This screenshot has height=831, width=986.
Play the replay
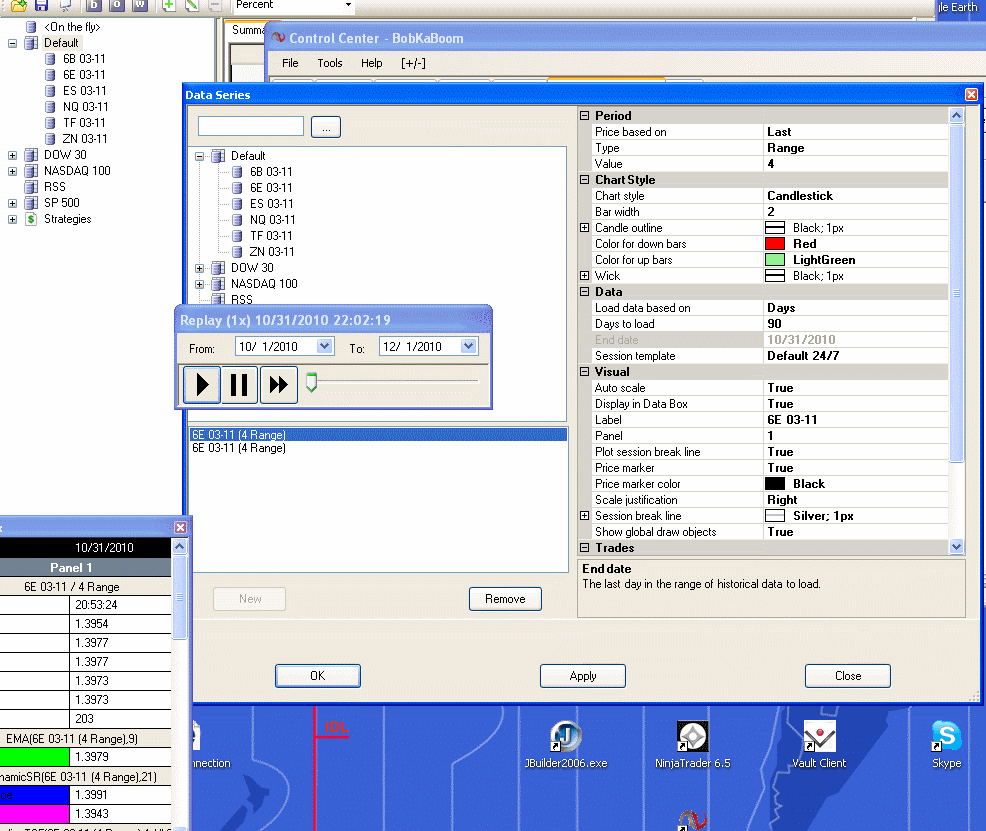tap(202, 384)
